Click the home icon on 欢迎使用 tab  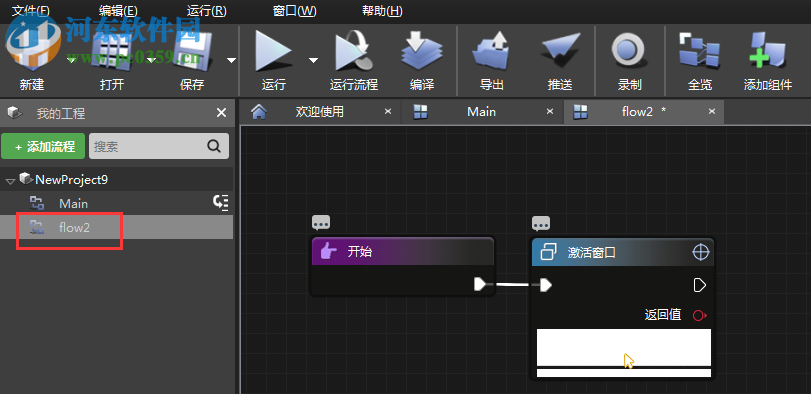259,112
